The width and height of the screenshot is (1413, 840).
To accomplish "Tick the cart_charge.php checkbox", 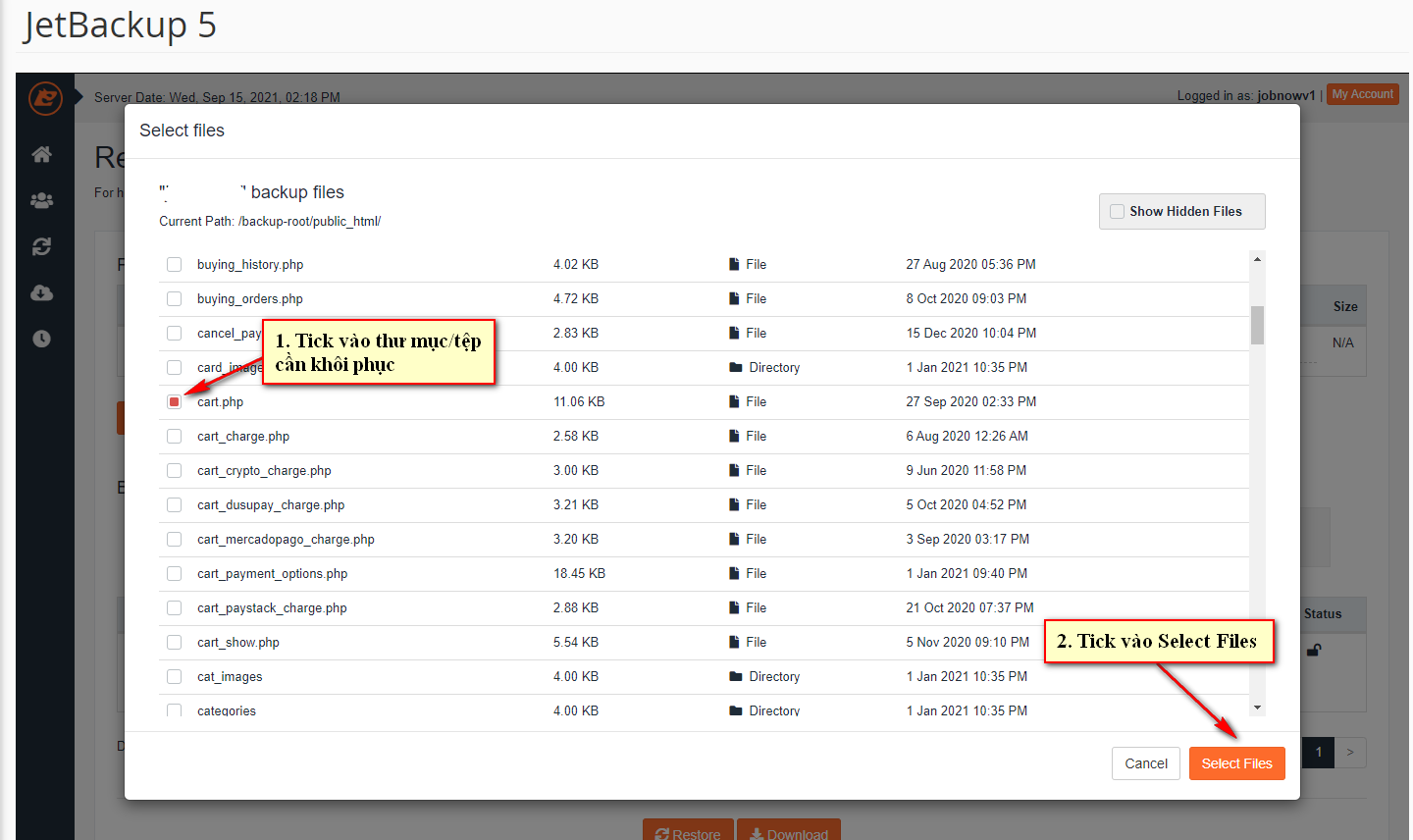I will 174,436.
